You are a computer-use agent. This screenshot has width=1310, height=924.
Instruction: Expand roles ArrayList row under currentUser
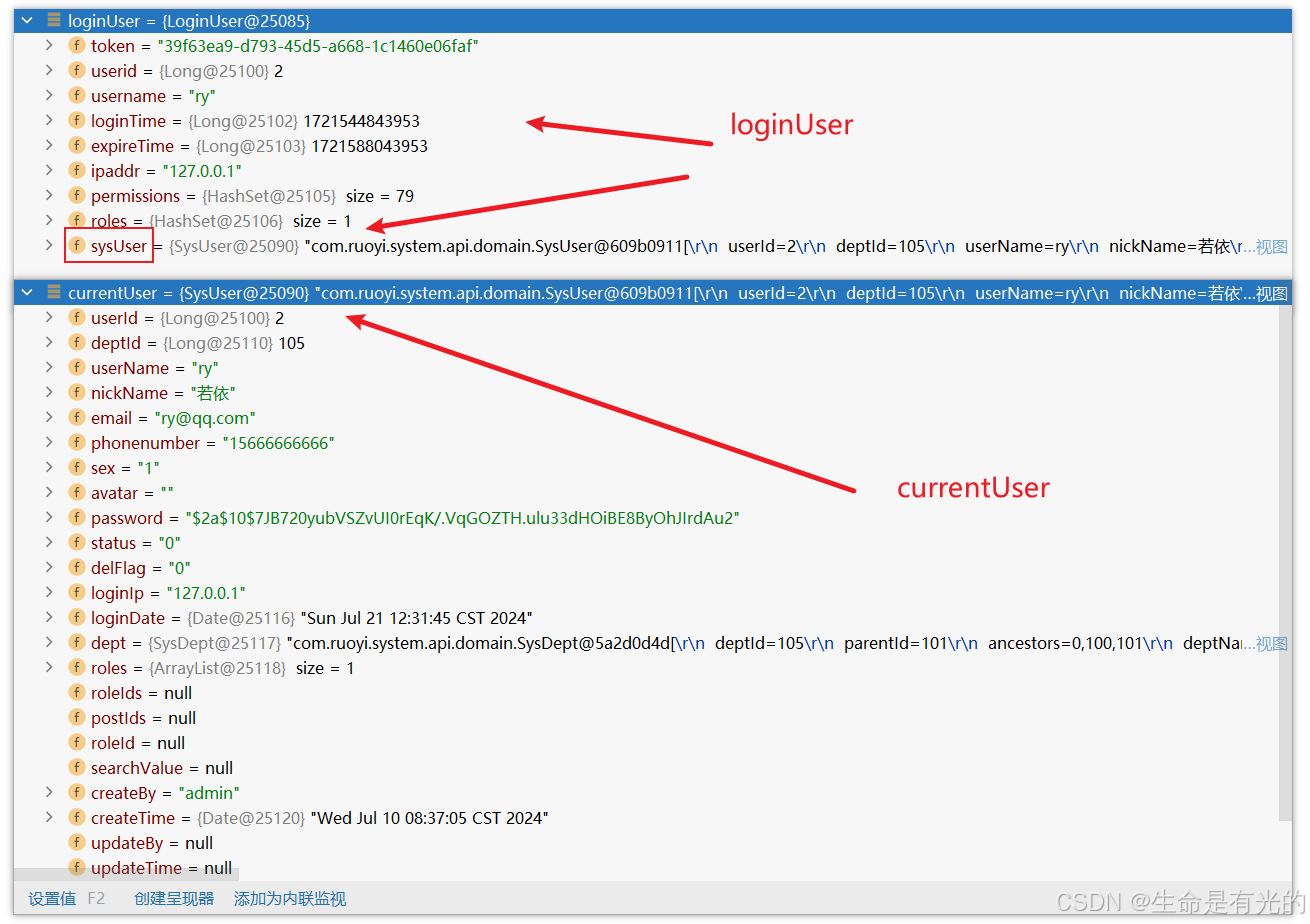click(x=49, y=667)
